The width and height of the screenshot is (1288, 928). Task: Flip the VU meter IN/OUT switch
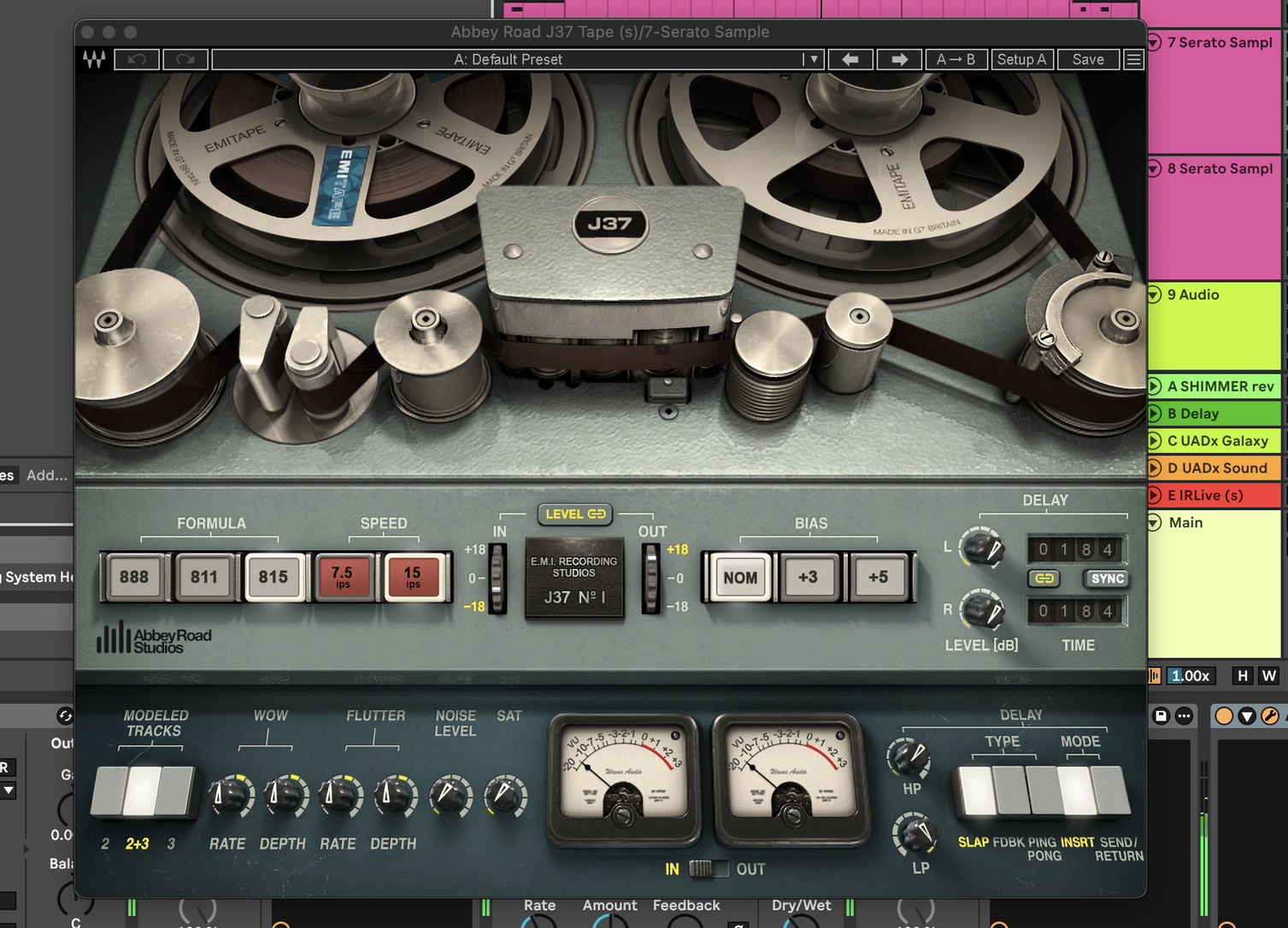[708, 869]
